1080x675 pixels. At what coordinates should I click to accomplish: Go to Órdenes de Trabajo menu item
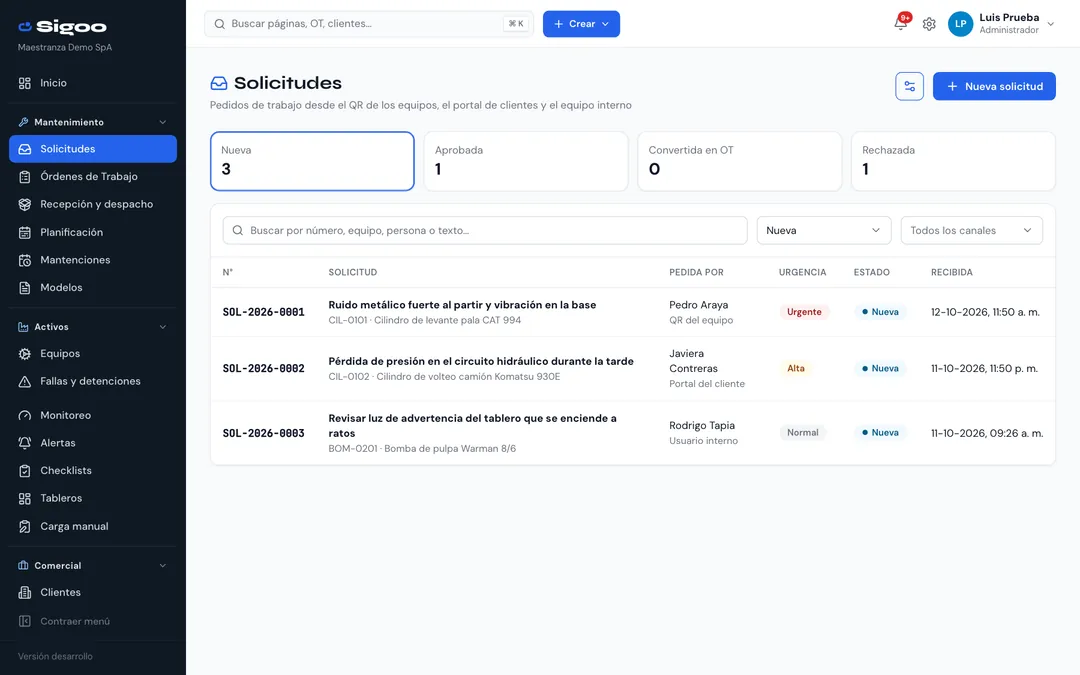pos(93,177)
